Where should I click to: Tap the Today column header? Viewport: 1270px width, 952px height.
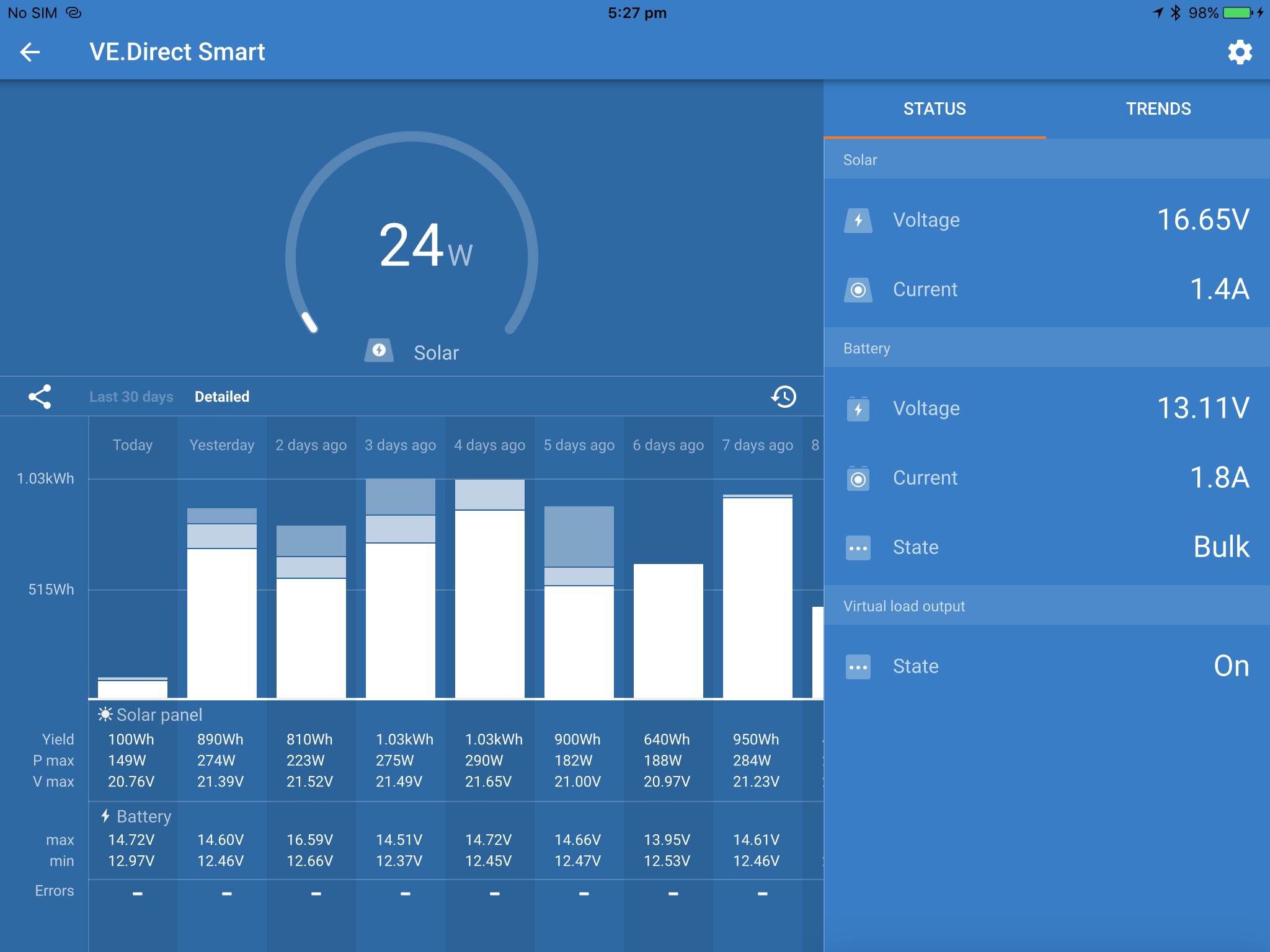coord(133,445)
